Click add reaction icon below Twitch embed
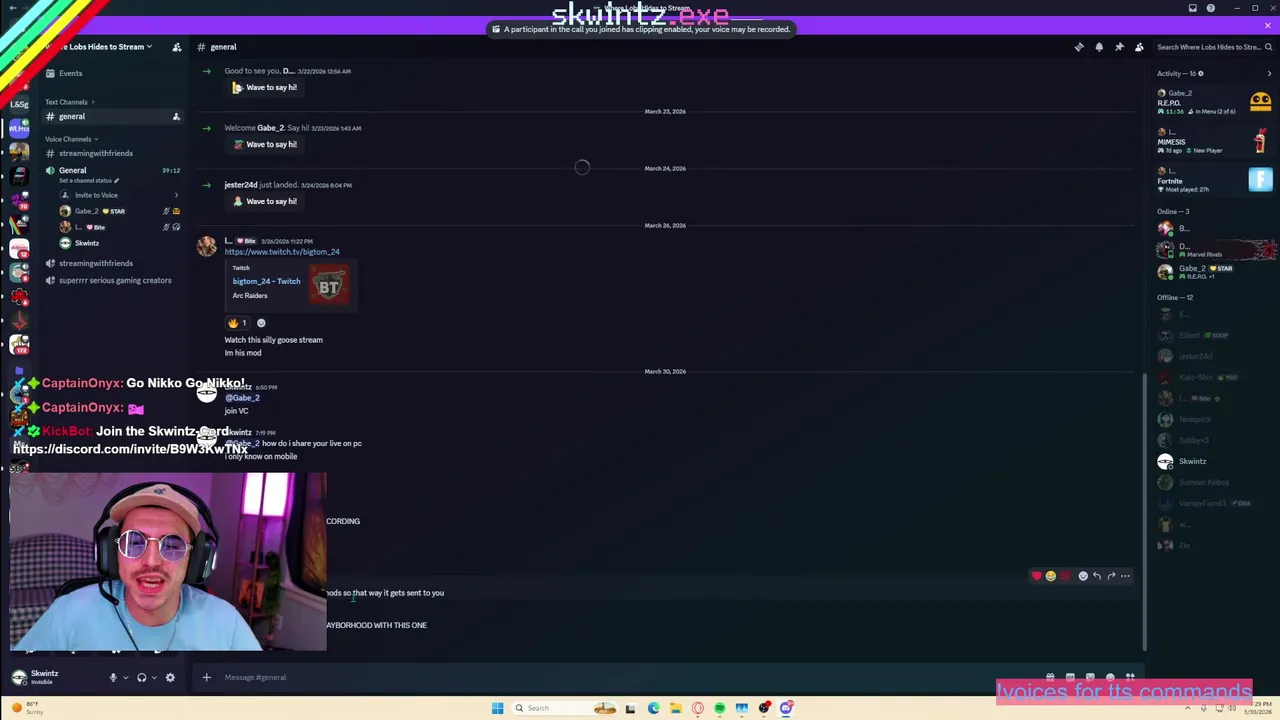Image resolution: width=1280 pixels, height=720 pixels. 261,323
